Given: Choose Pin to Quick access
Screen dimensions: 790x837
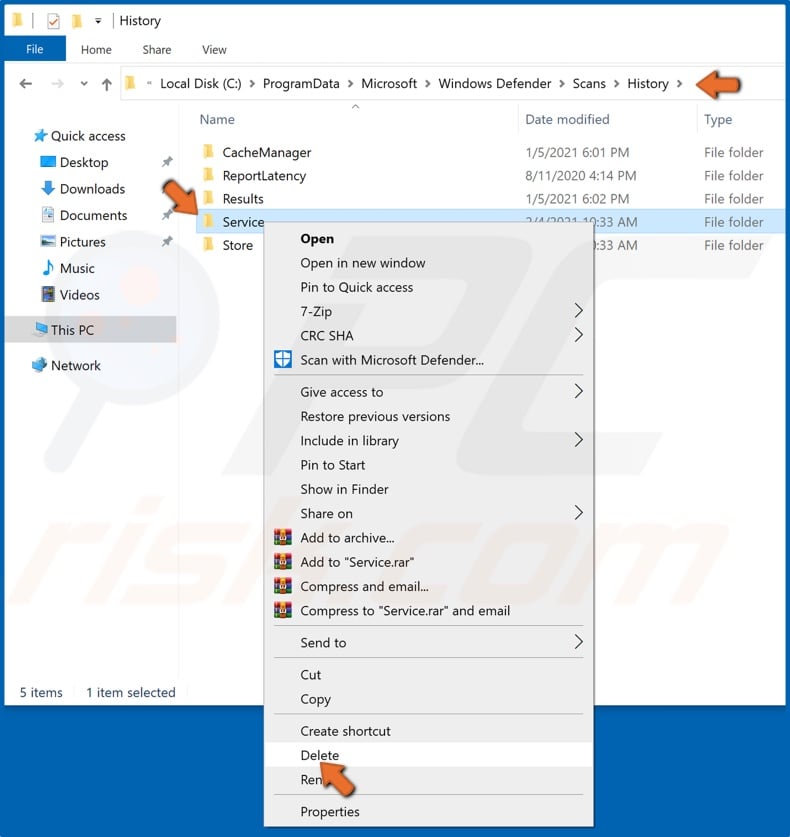Looking at the screenshot, I should point(357,287).
